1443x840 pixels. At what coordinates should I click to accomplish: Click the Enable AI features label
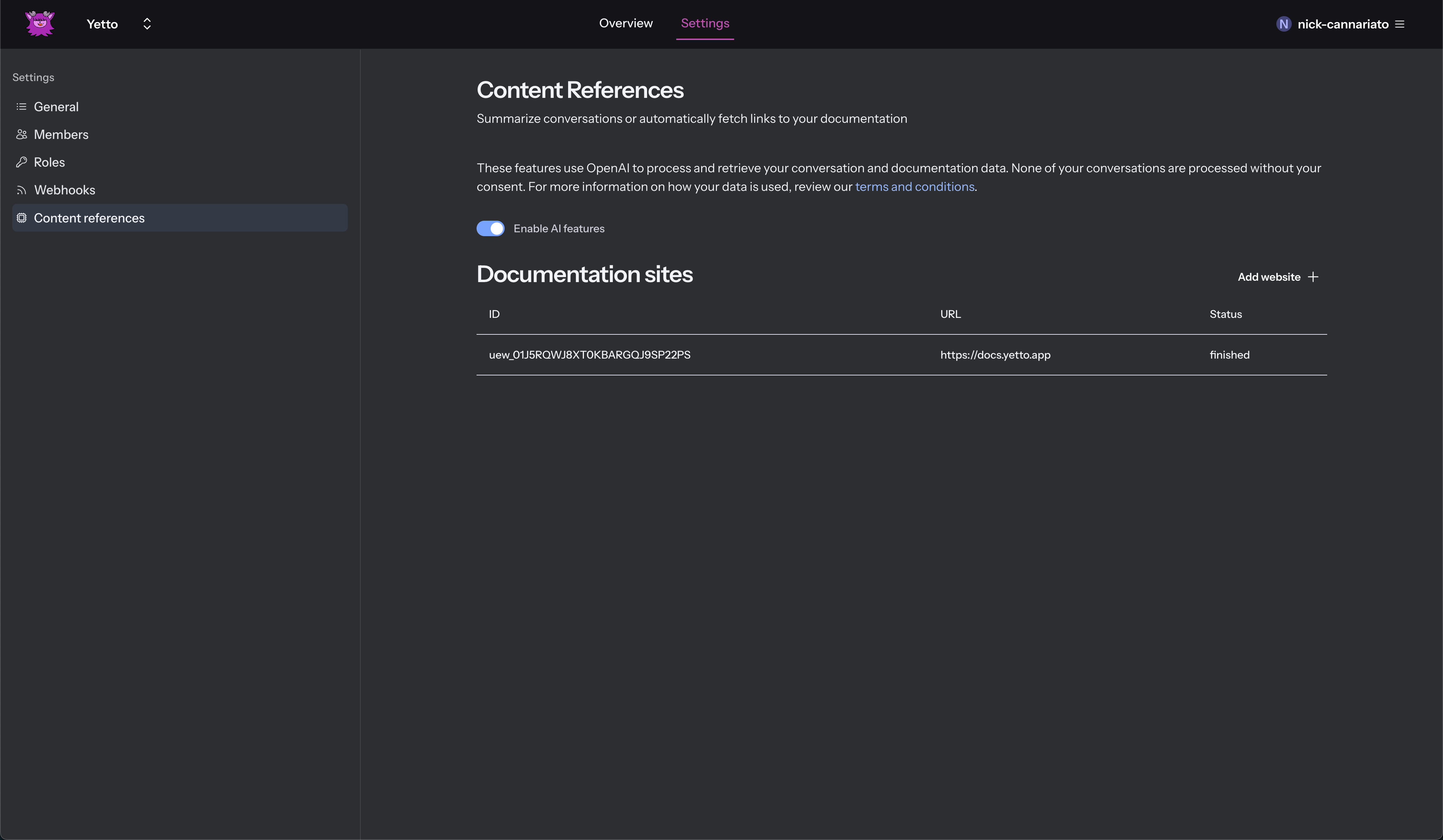pyautogui.click(x=558, y=228)
